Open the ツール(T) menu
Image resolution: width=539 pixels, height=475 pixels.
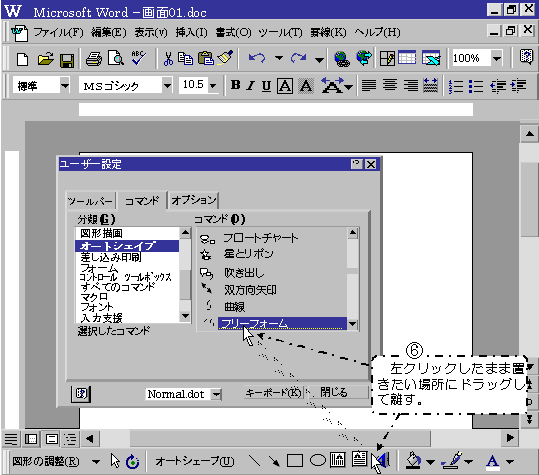coord(280,33)
